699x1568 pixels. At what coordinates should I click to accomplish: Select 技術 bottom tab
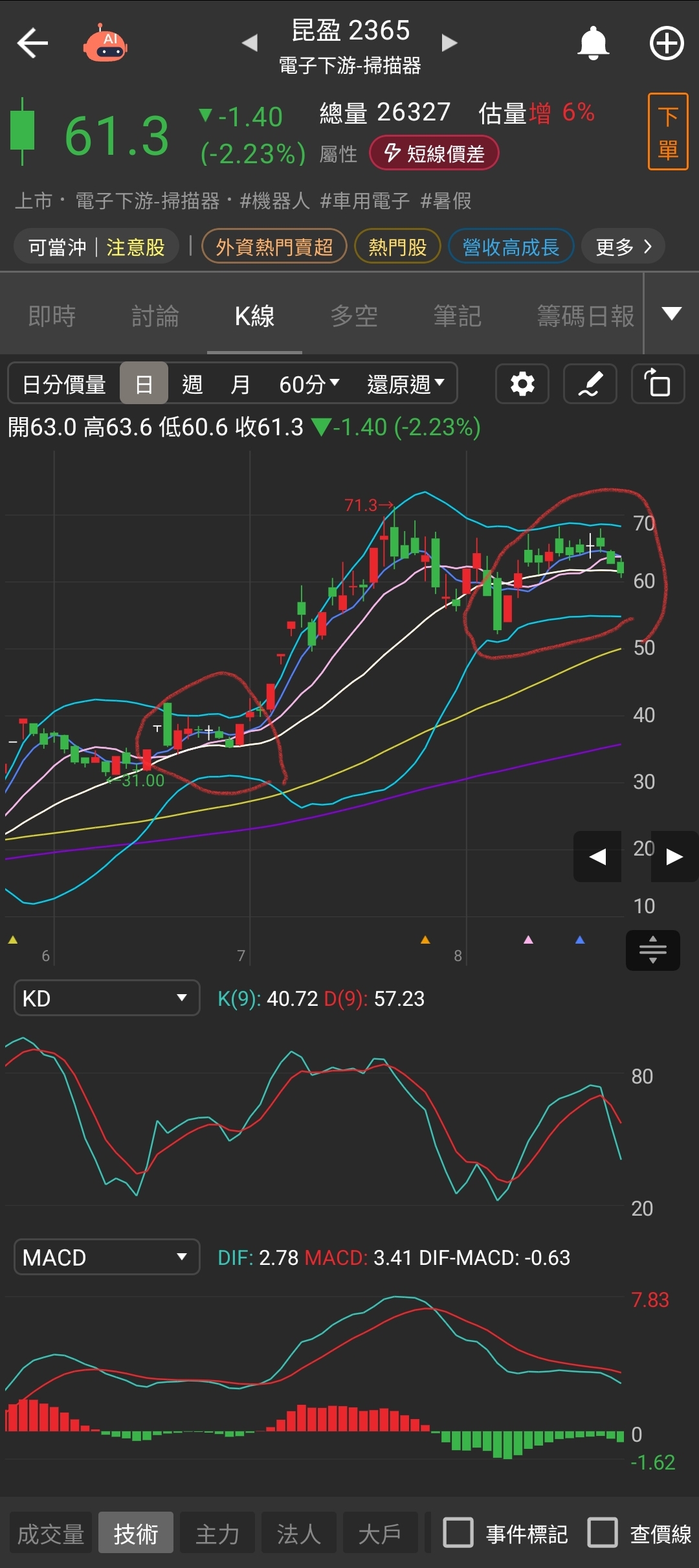click(136, 1533)
